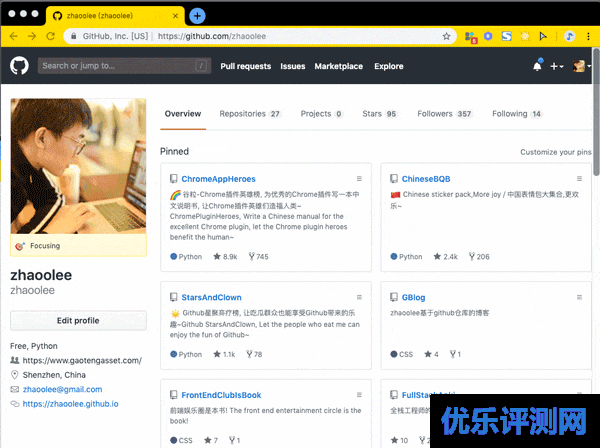Click the GitHub octocat logo
Viewport: 600px width, 448px height.
[x=19, y=66]
